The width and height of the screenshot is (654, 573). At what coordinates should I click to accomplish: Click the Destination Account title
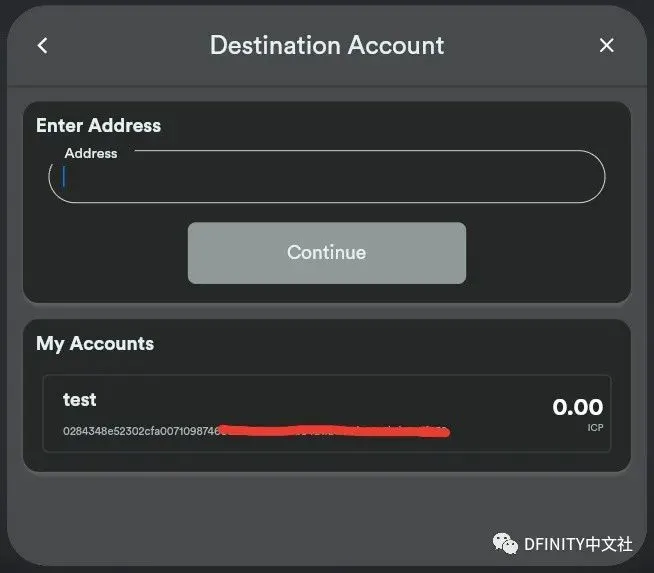coord(327,45)
